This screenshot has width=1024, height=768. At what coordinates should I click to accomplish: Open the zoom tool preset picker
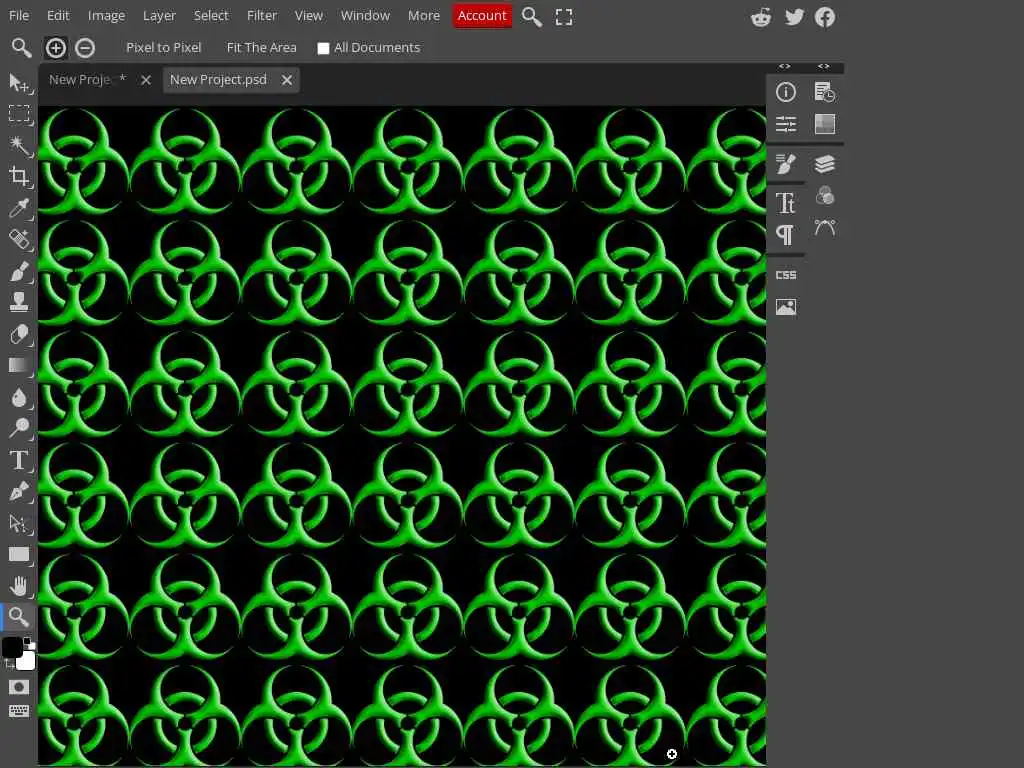pos(21,48)
